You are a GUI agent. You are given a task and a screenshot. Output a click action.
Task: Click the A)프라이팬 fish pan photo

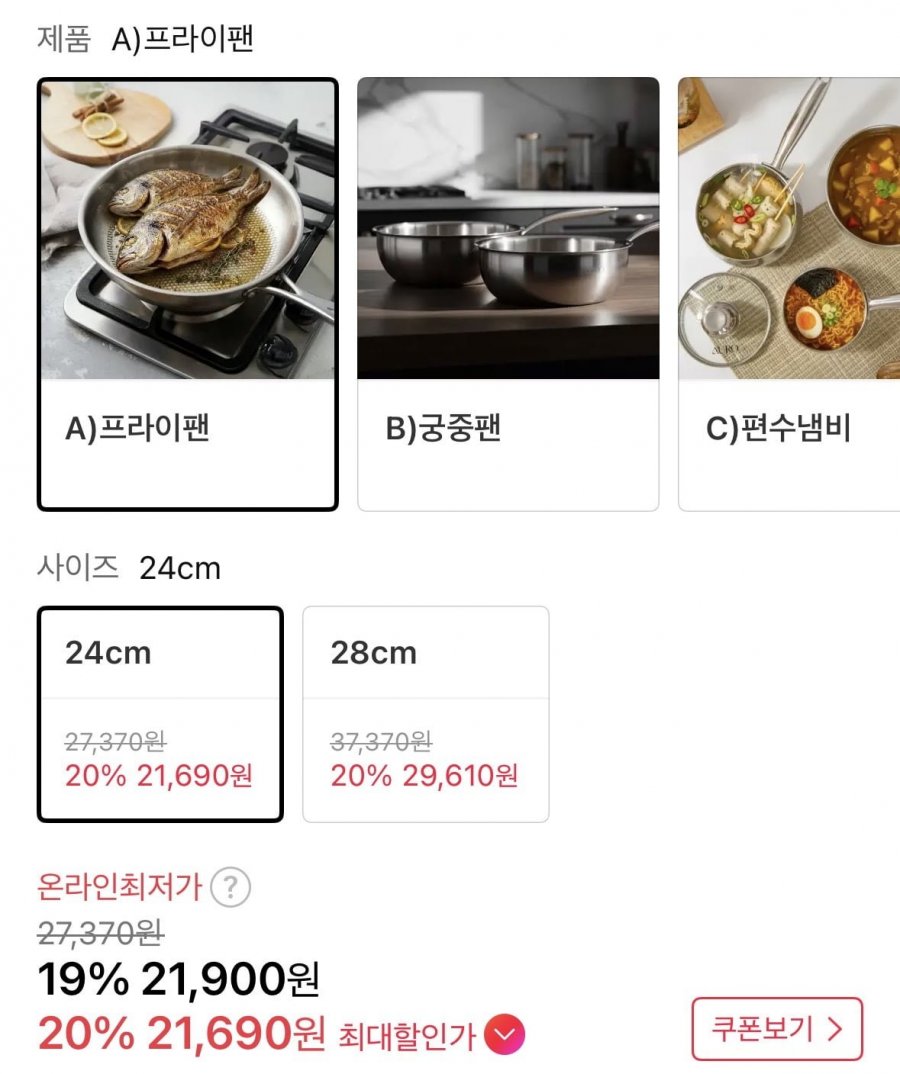188,229
